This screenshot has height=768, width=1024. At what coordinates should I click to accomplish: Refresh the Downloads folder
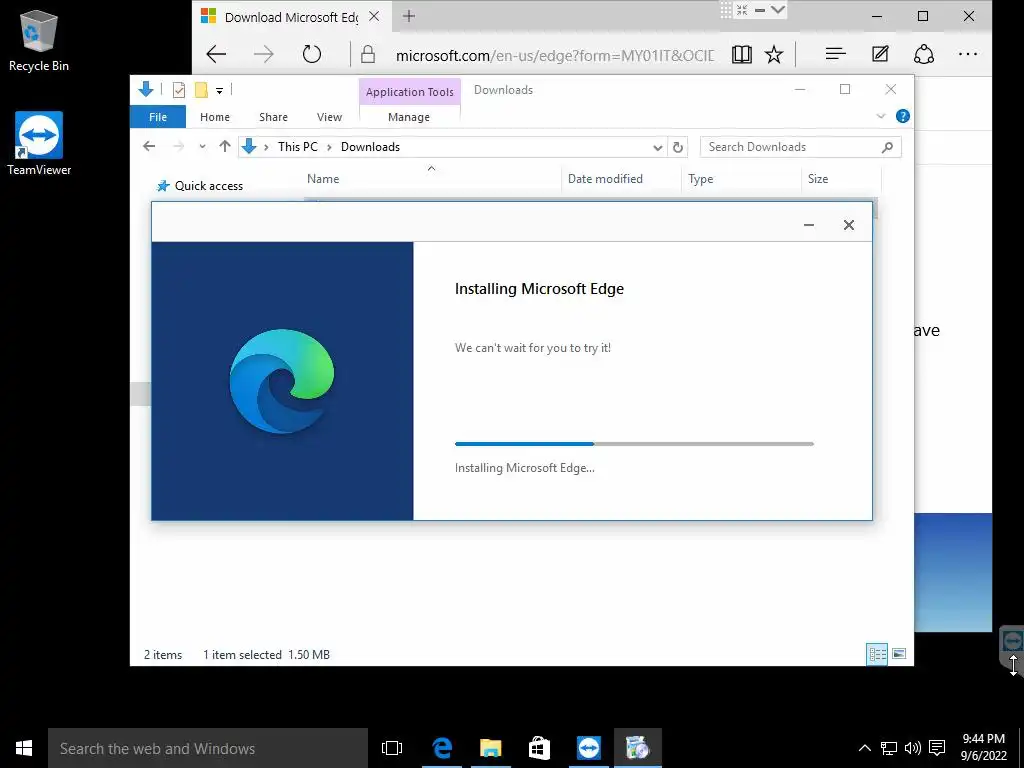[678, 148]
